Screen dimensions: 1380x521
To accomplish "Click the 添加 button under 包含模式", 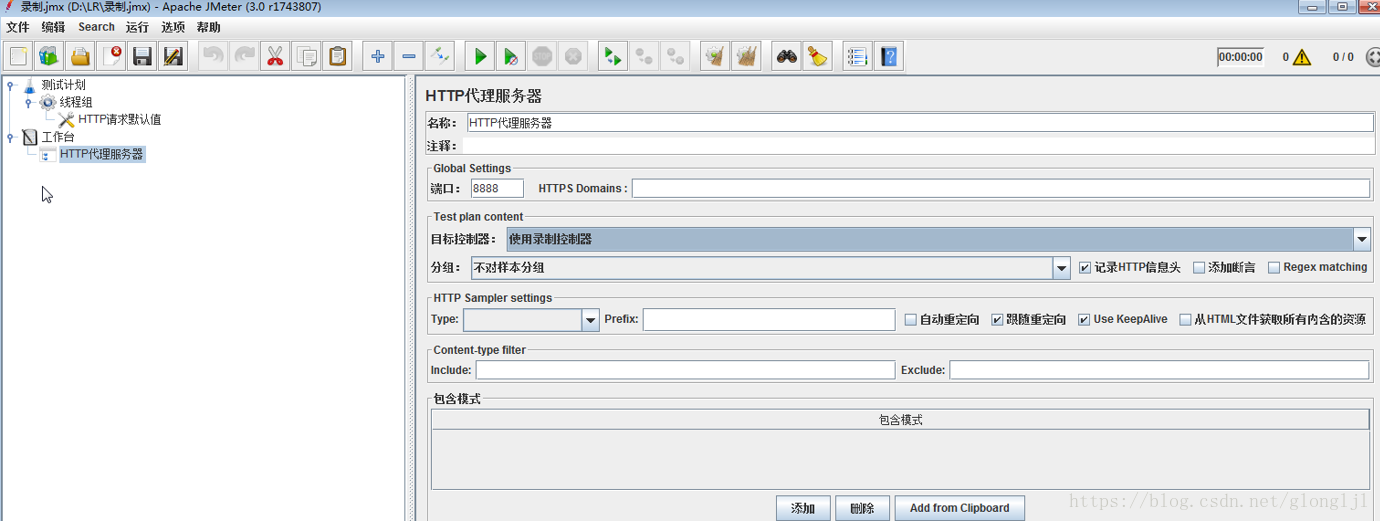I will click(803, 508).
